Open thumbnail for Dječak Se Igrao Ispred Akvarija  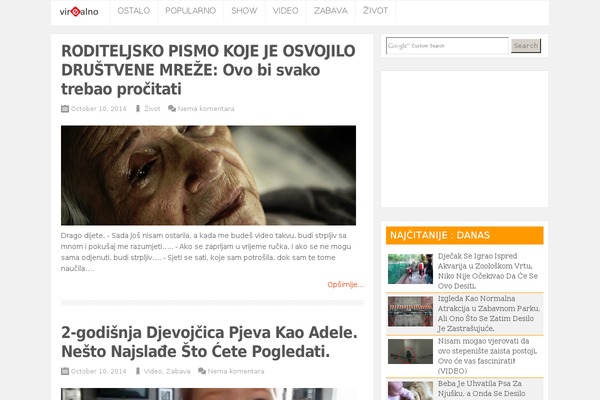pyautogui.click(x=410, y=269)
